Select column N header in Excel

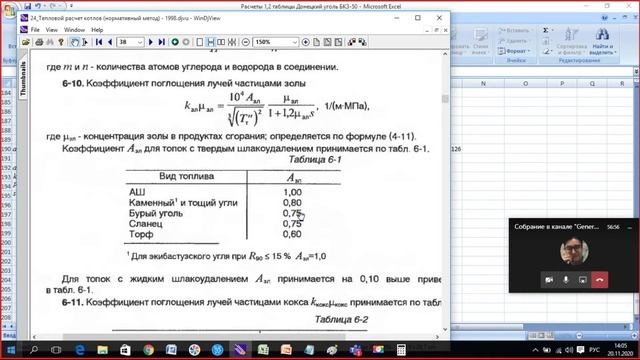click(x=483, y=83)
